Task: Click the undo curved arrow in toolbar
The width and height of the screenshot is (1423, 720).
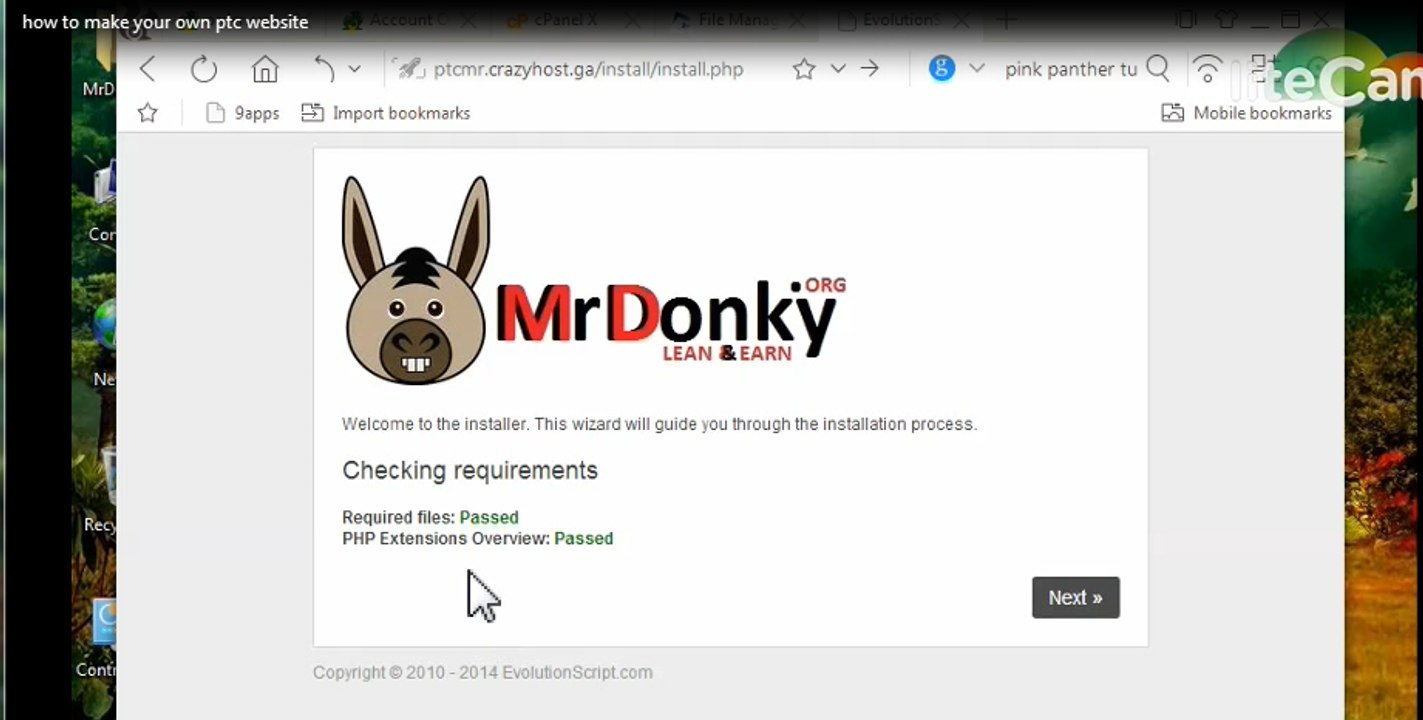Action: (324, 69)
